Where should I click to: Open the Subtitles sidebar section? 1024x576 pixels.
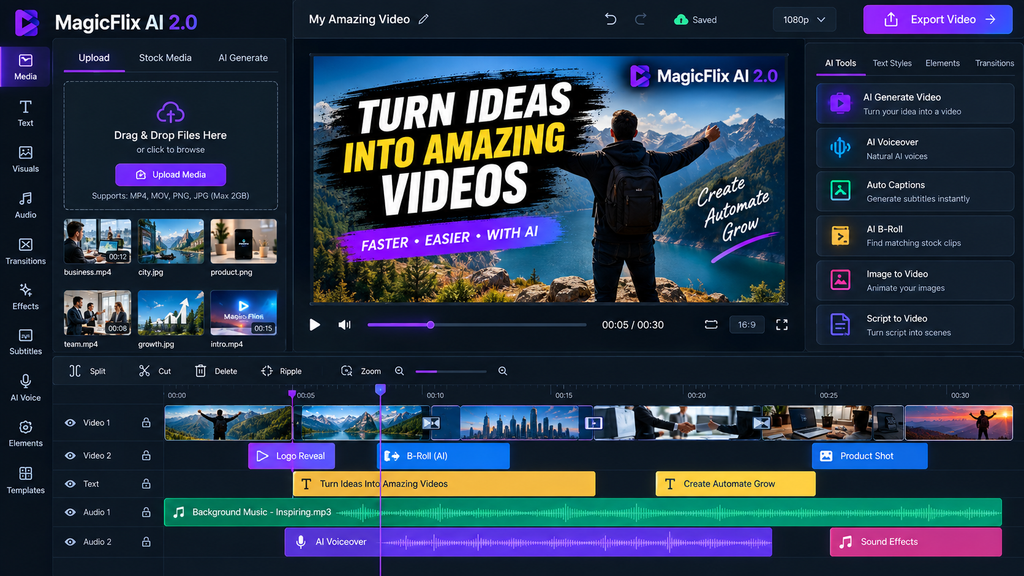(25, 342)
